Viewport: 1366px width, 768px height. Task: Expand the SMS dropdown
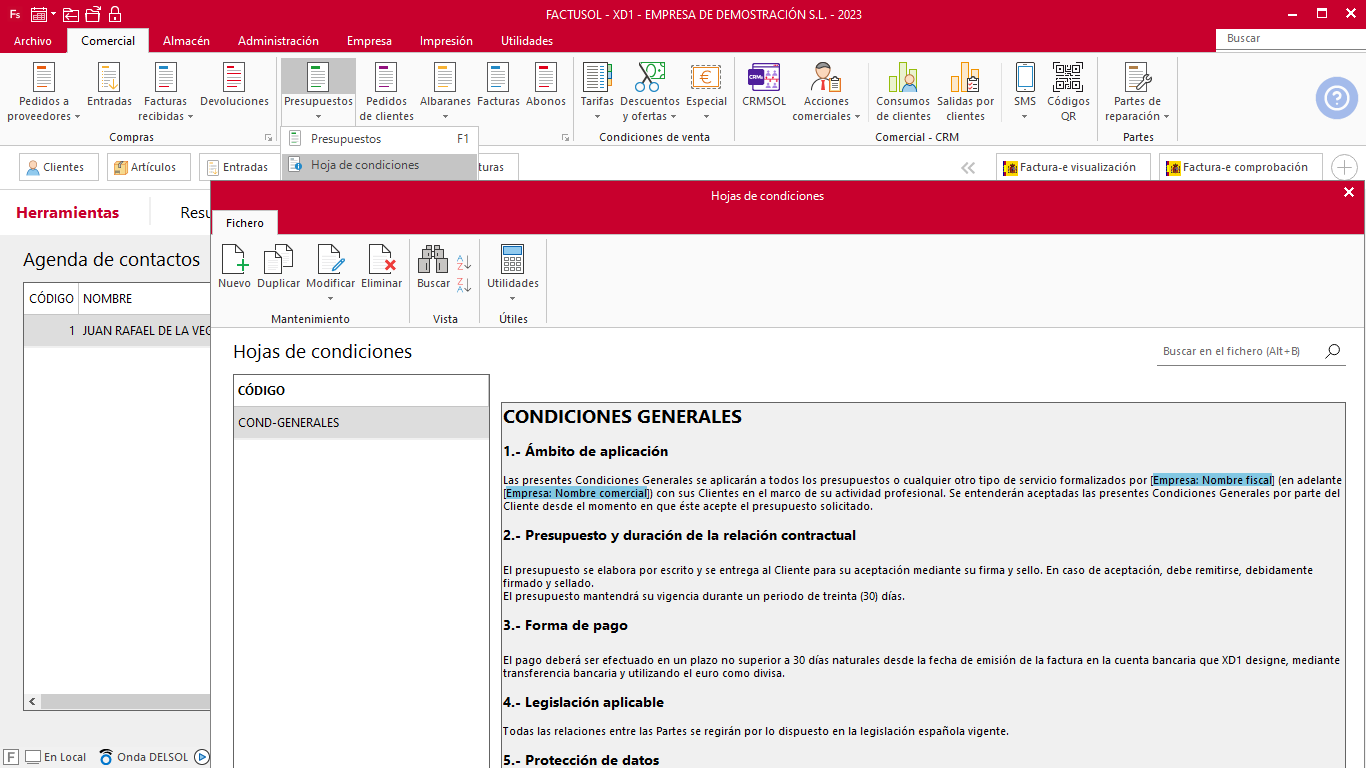pyautogui.click(x=1024, y=116)
